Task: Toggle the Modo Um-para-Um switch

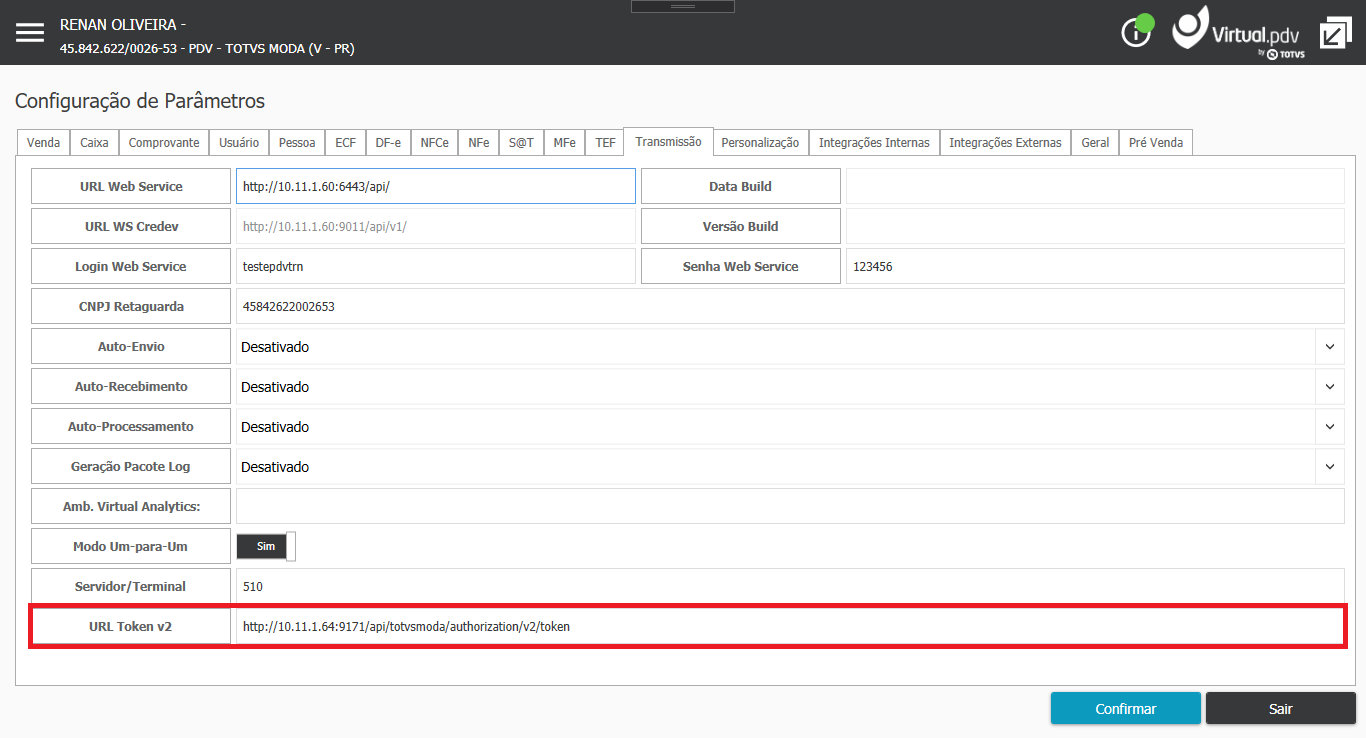Action: pyautogui.click(x=266, y=547)
